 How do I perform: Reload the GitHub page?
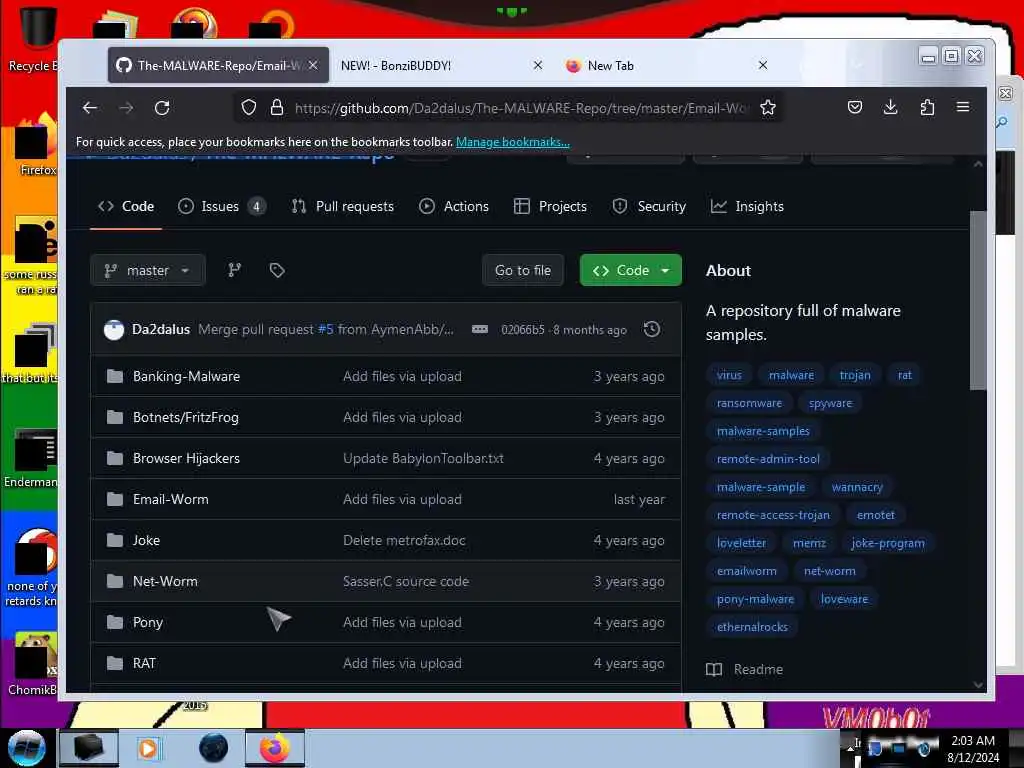tap(162, 108)
